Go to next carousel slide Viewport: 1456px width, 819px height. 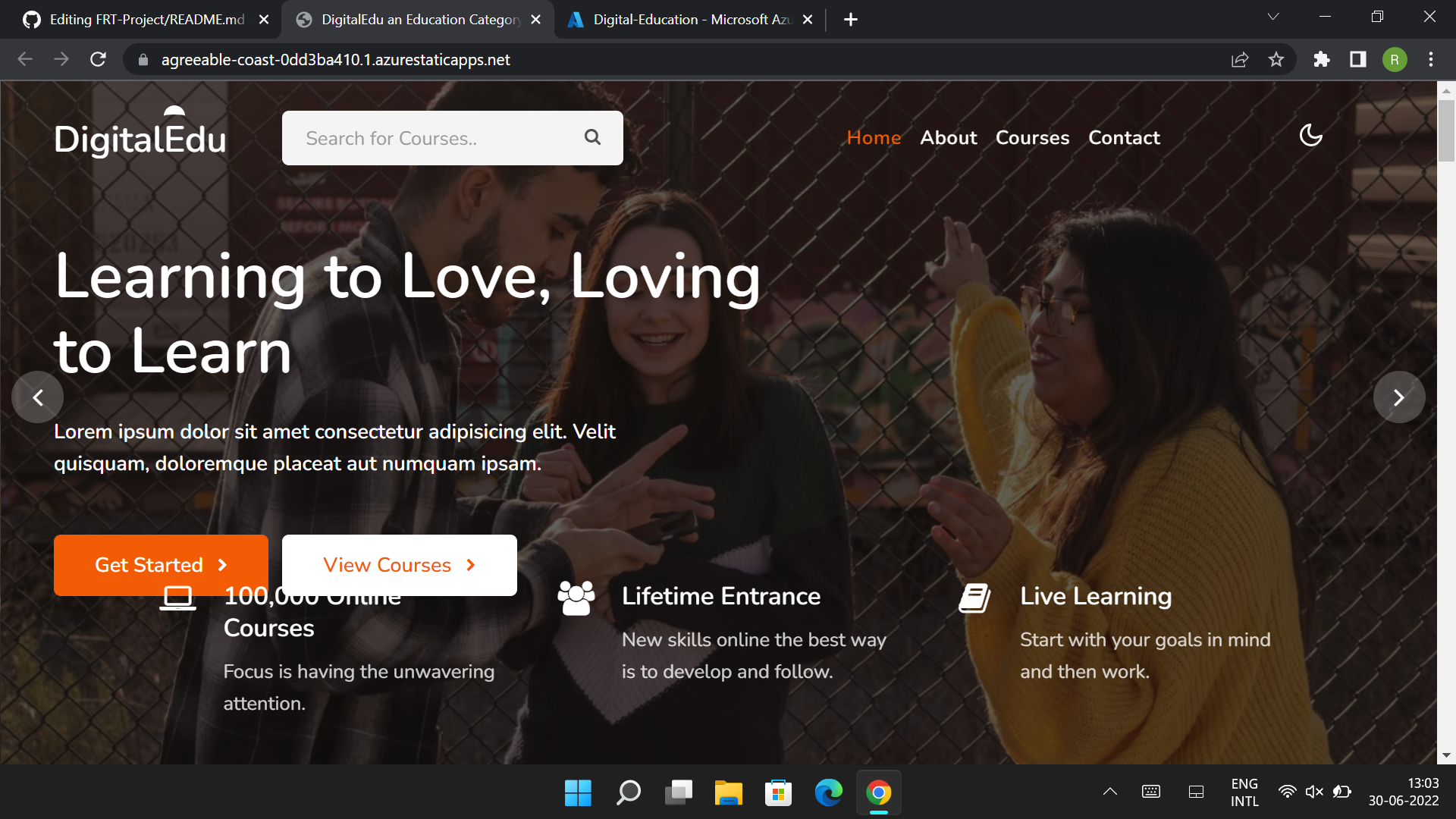pyautogui.click(x=1399, y=397)
